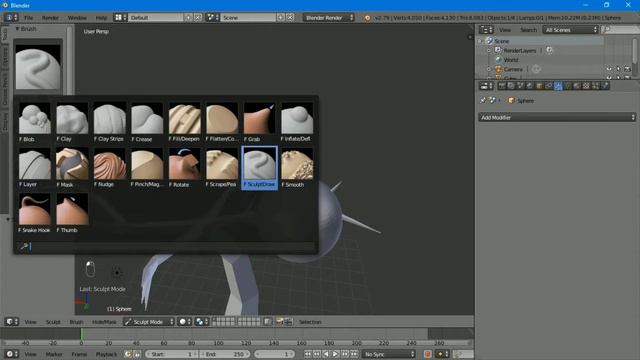Open outliner Search menu

pyautogui.click(x=529, y=30)
